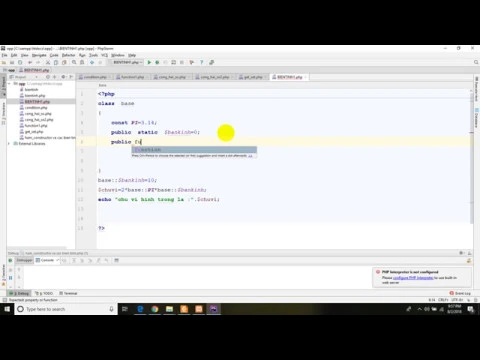Click the Pause program icon in debug panel
This screenshot has width=480, height=360.
point(10,278)
